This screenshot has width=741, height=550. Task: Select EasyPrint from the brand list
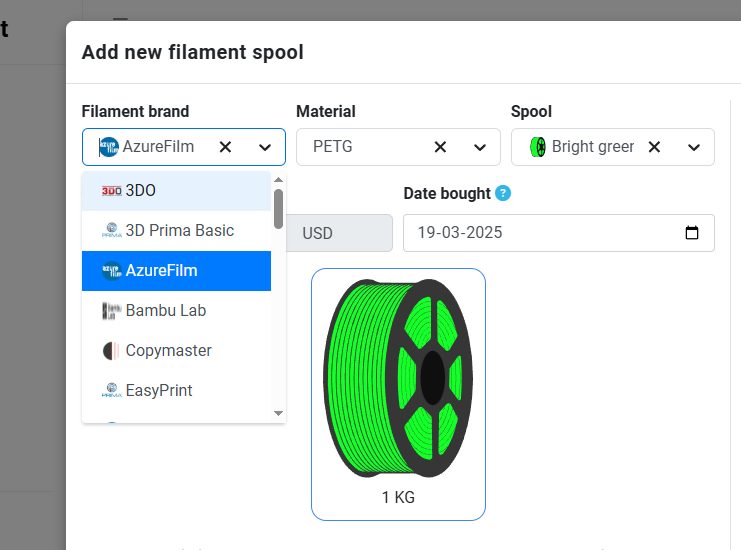(x=176, y=391)
